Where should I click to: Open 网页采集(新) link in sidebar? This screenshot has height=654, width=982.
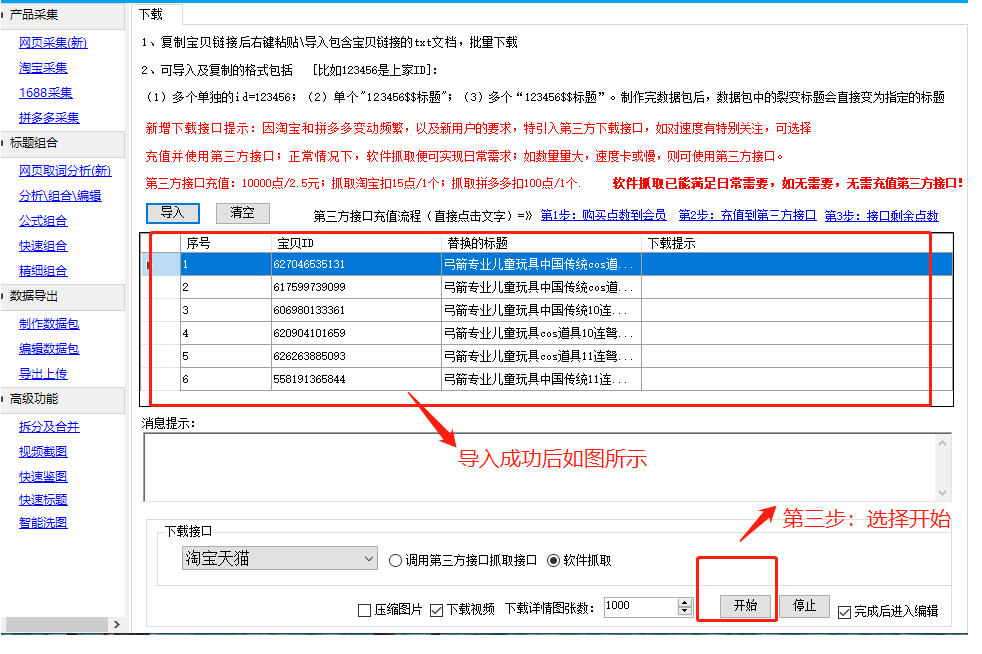point(53,43)
